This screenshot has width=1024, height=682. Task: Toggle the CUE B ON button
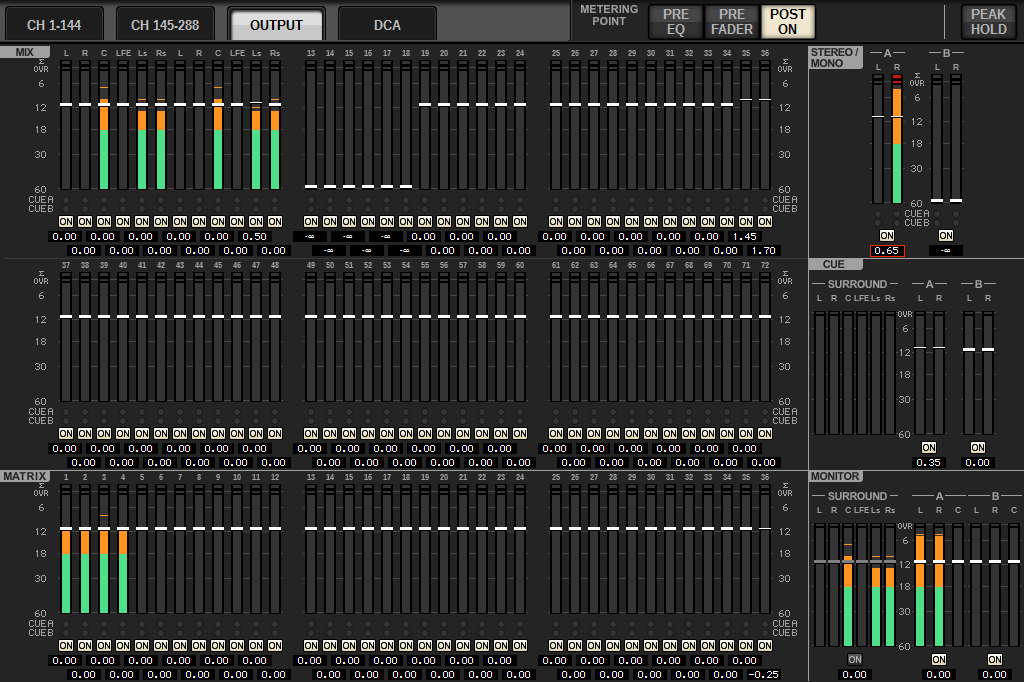click(977, 447)
